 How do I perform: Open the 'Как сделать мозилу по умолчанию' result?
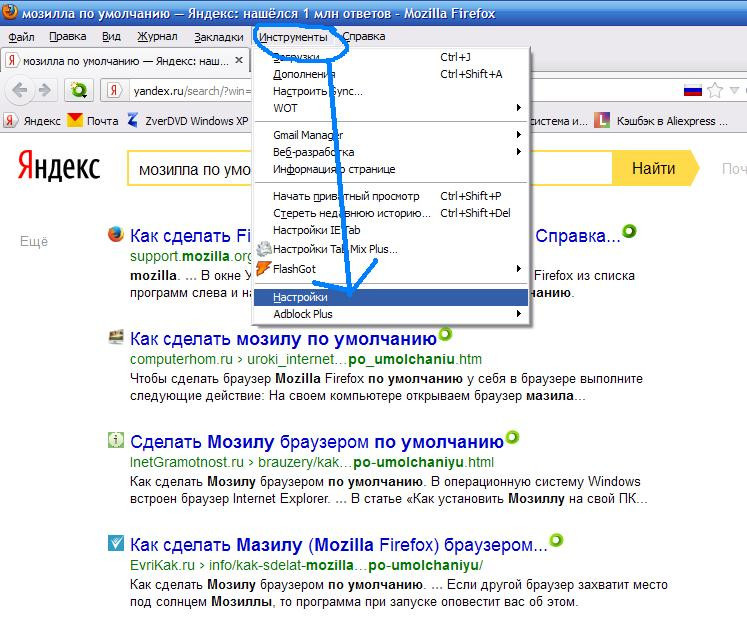[283, 338]
